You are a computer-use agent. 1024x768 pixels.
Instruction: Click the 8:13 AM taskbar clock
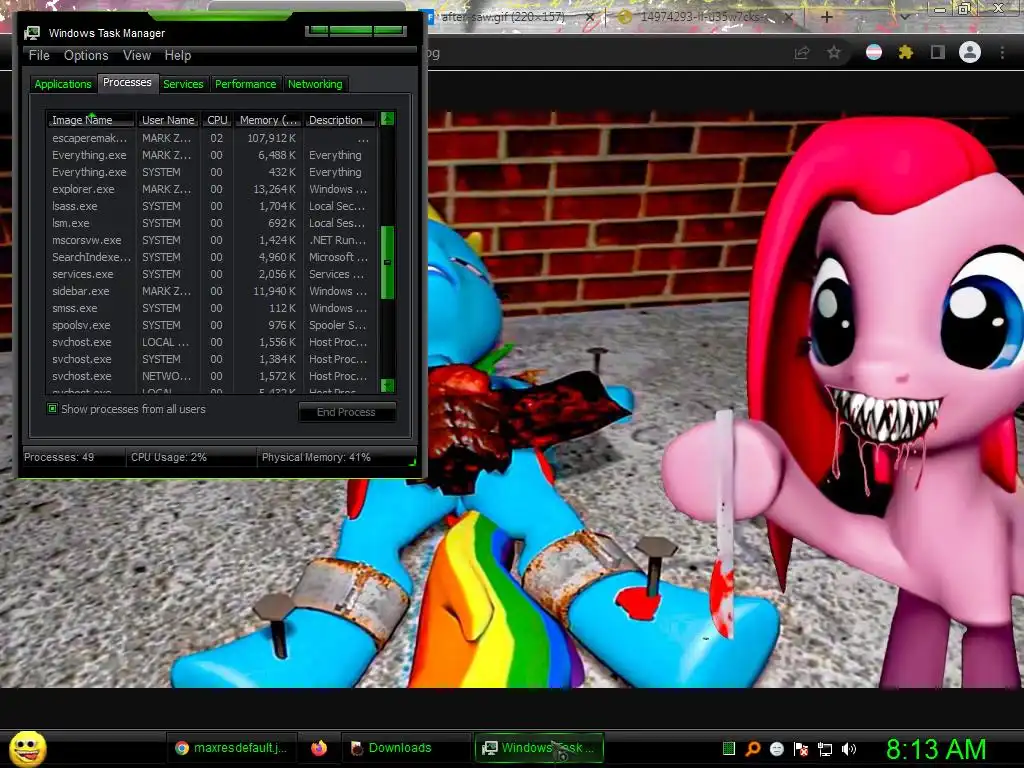click(x=936, y=749)
